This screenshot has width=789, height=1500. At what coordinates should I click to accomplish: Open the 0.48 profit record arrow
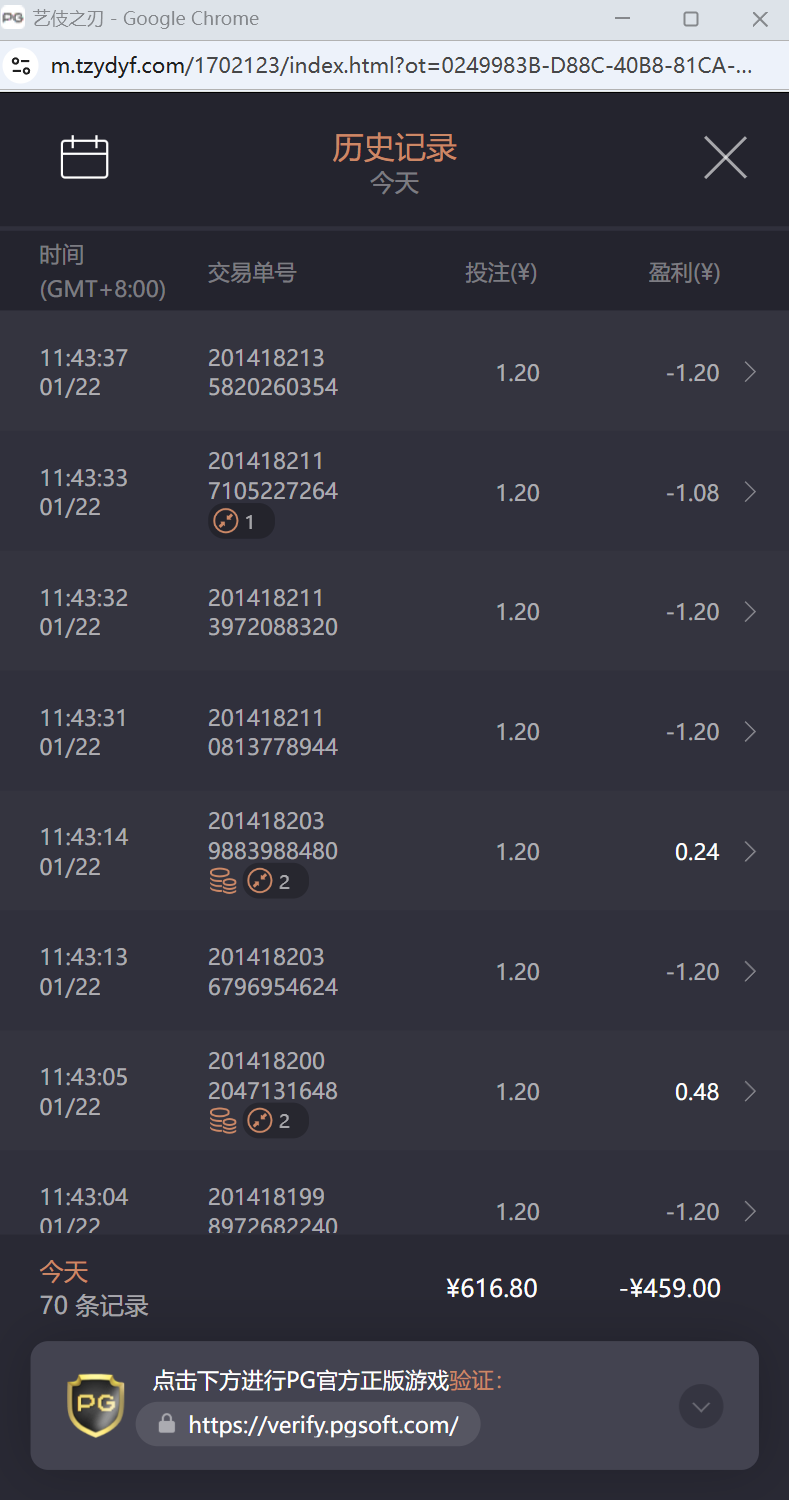[x=750, y=1092]
